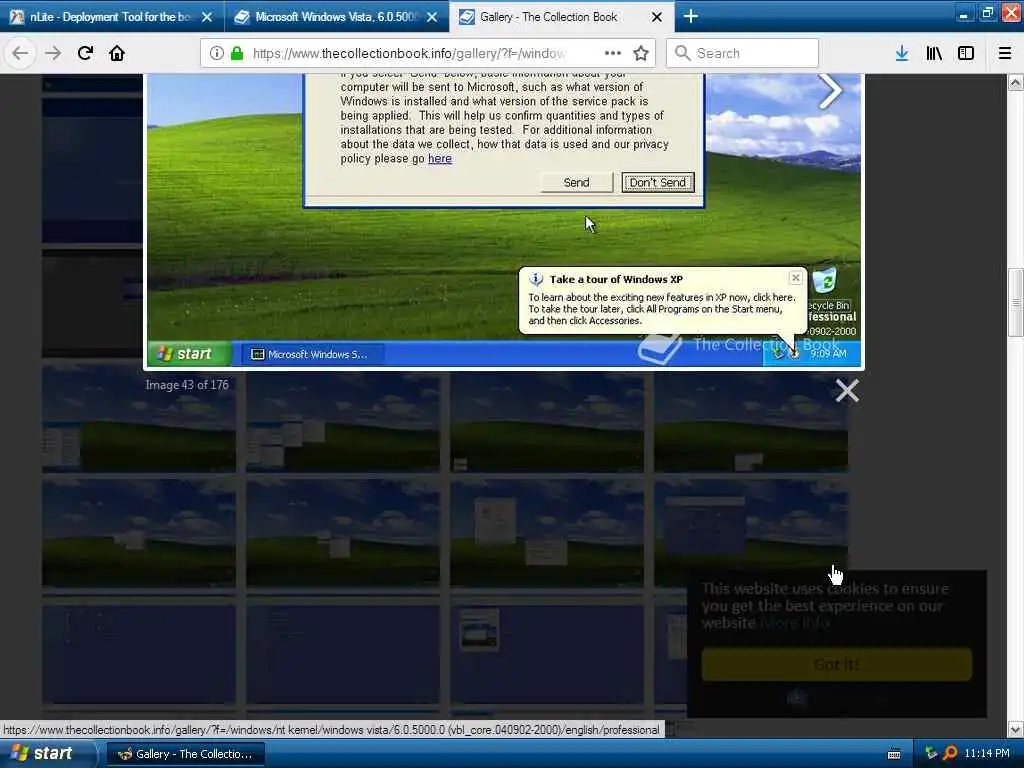Select Gallery - The Collectio... taskbar button
The width and height of the screenshot is (1024, 768).
click(x=185, y=754)
